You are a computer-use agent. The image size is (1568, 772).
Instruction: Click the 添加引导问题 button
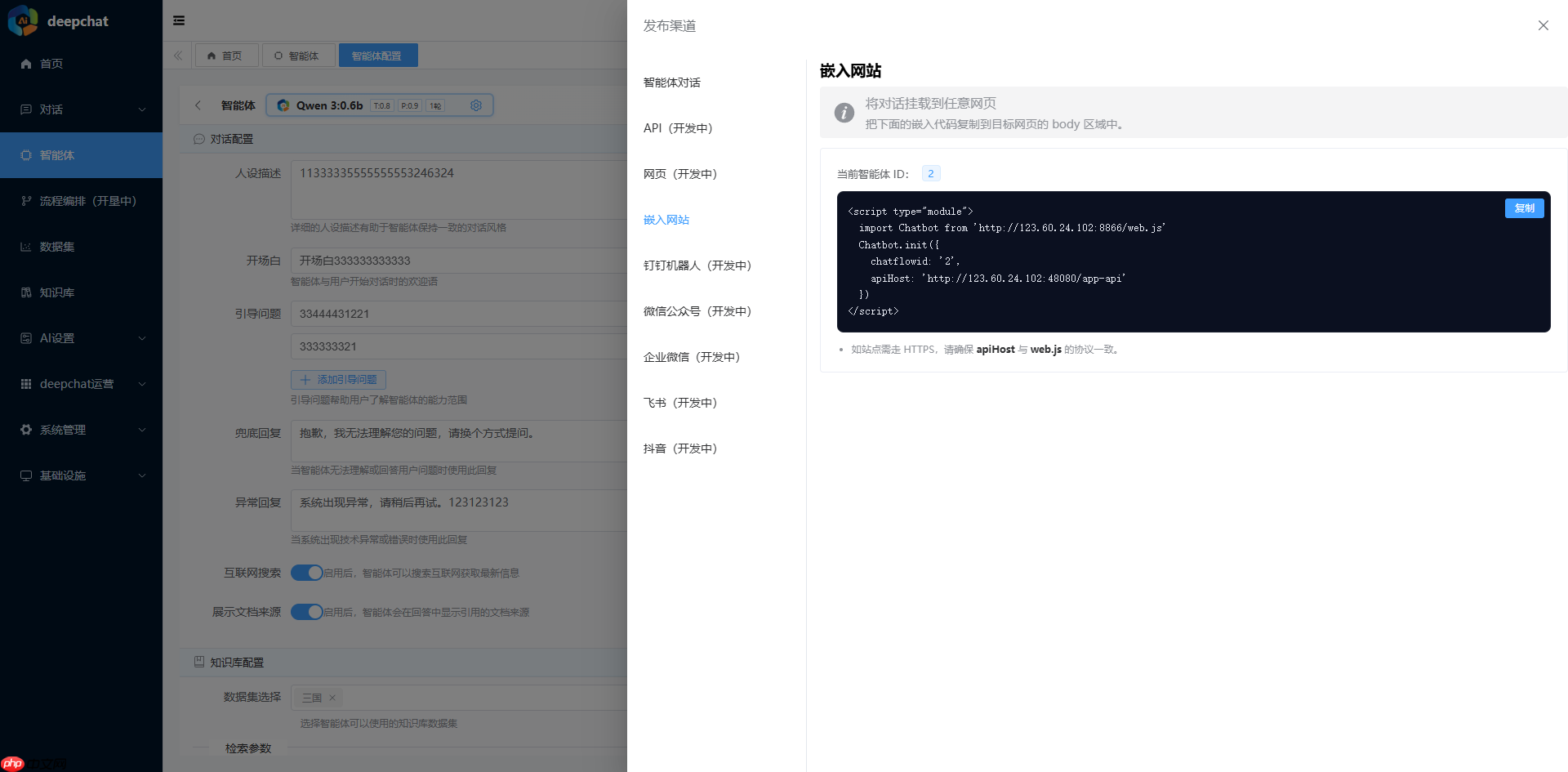(x=338, y=379)
